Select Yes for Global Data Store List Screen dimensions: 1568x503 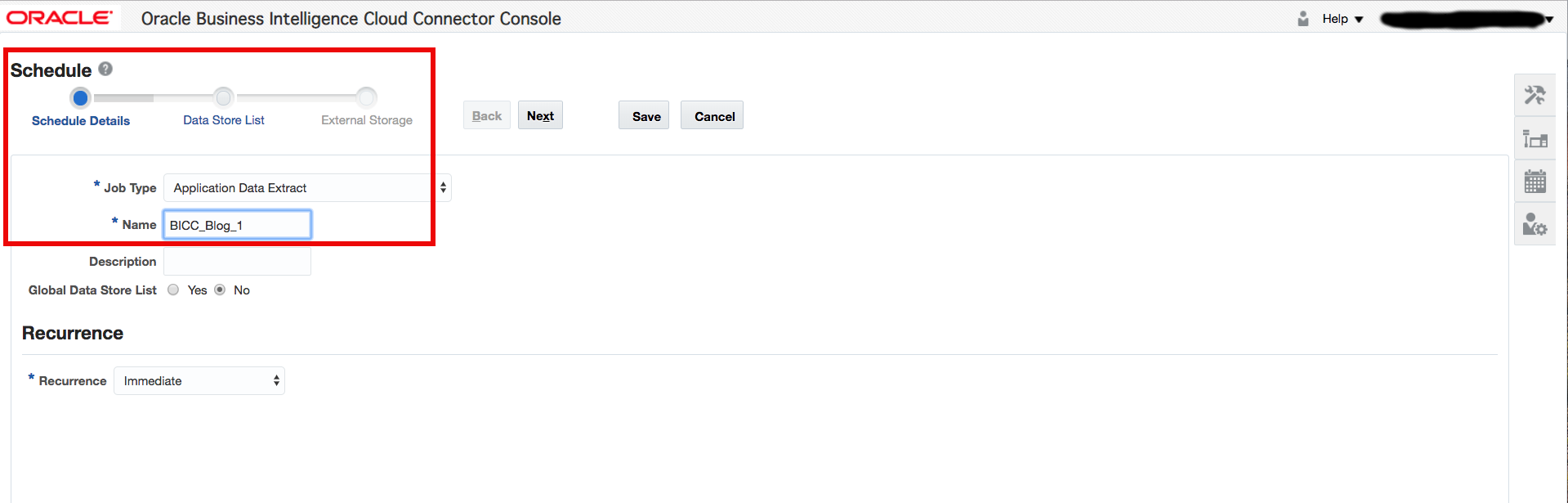click(x=173, y=290)
